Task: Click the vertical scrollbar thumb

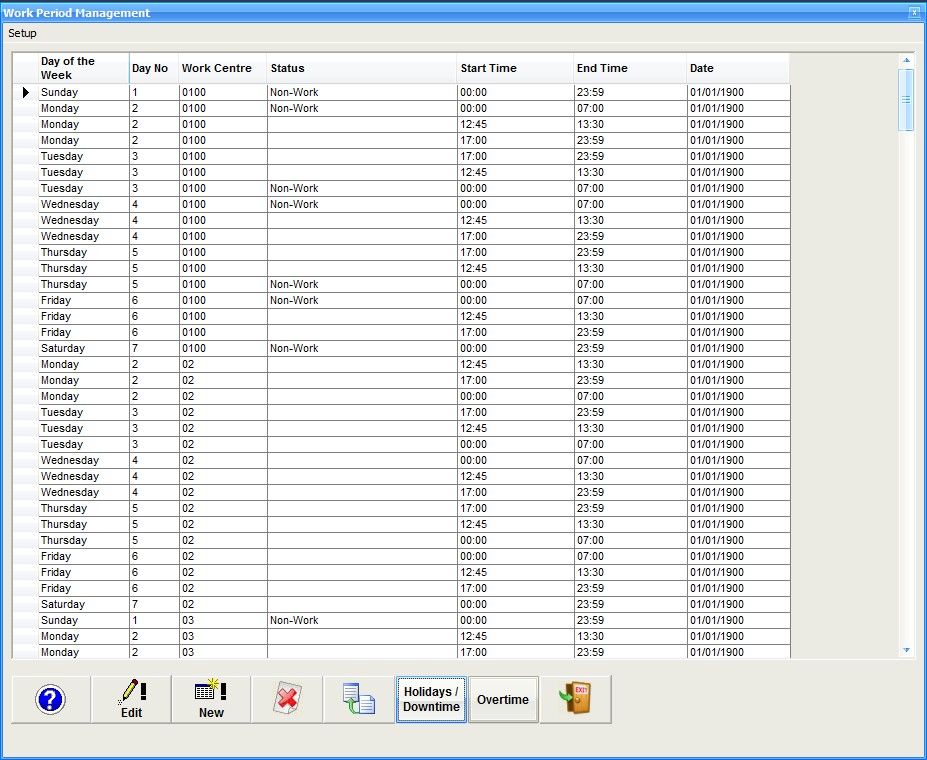Action: 906,99
